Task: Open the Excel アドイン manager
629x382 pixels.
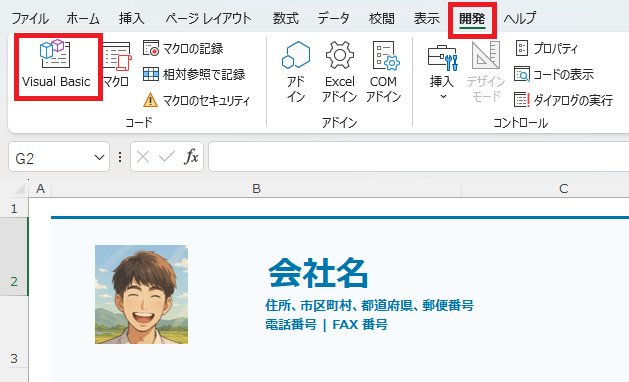Action: (x=339, y=71)
